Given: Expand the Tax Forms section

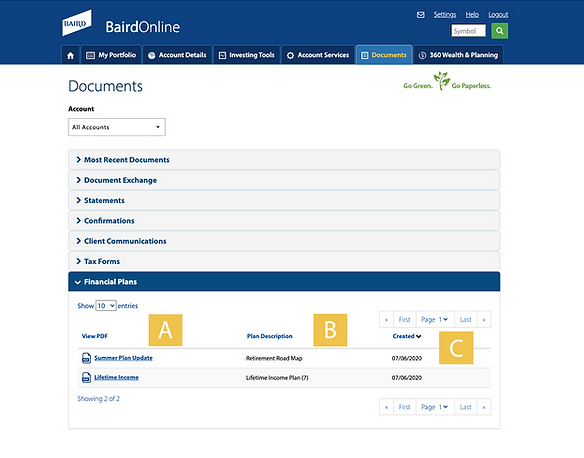Looking at the screenshot, I should pos(284,261).
